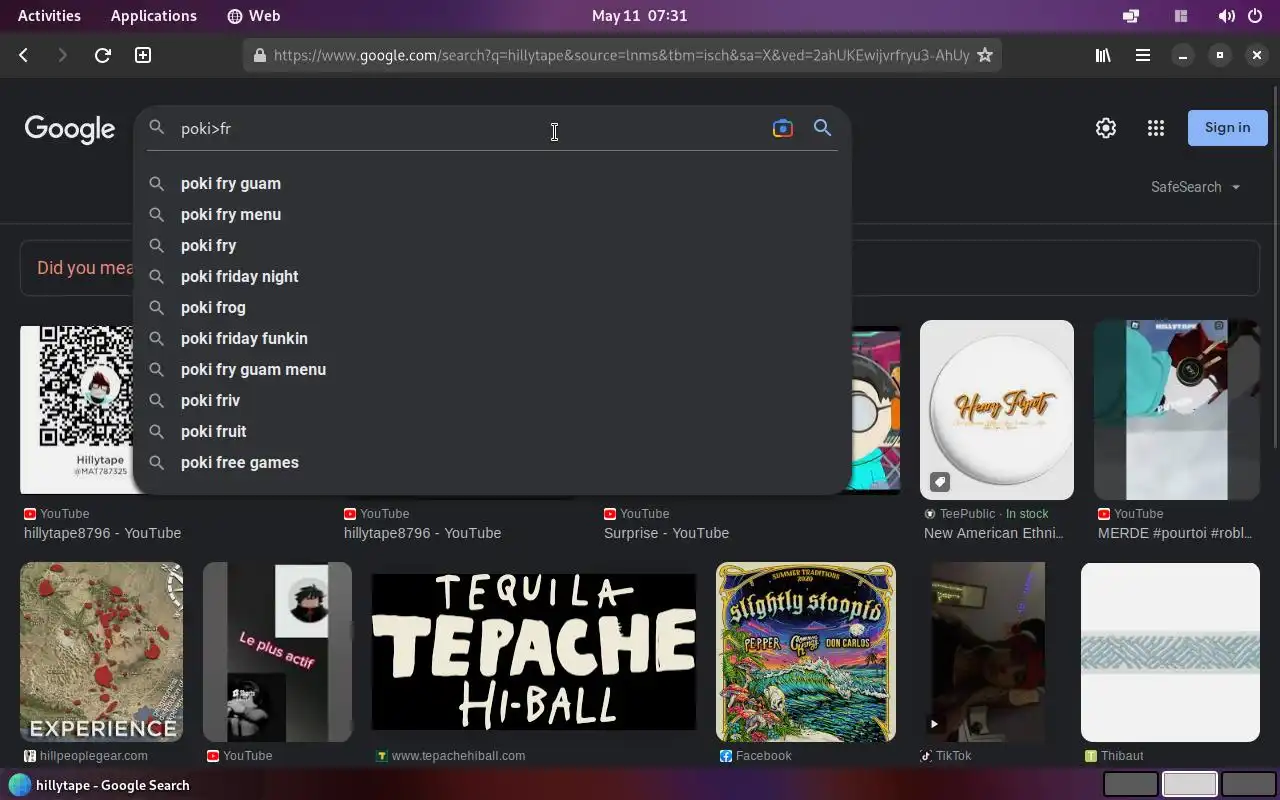The width and height of the screenshot is (1280, 800).
Task: Open 'New American Ethni...' TeePublic link
Action: pos(993,533)
